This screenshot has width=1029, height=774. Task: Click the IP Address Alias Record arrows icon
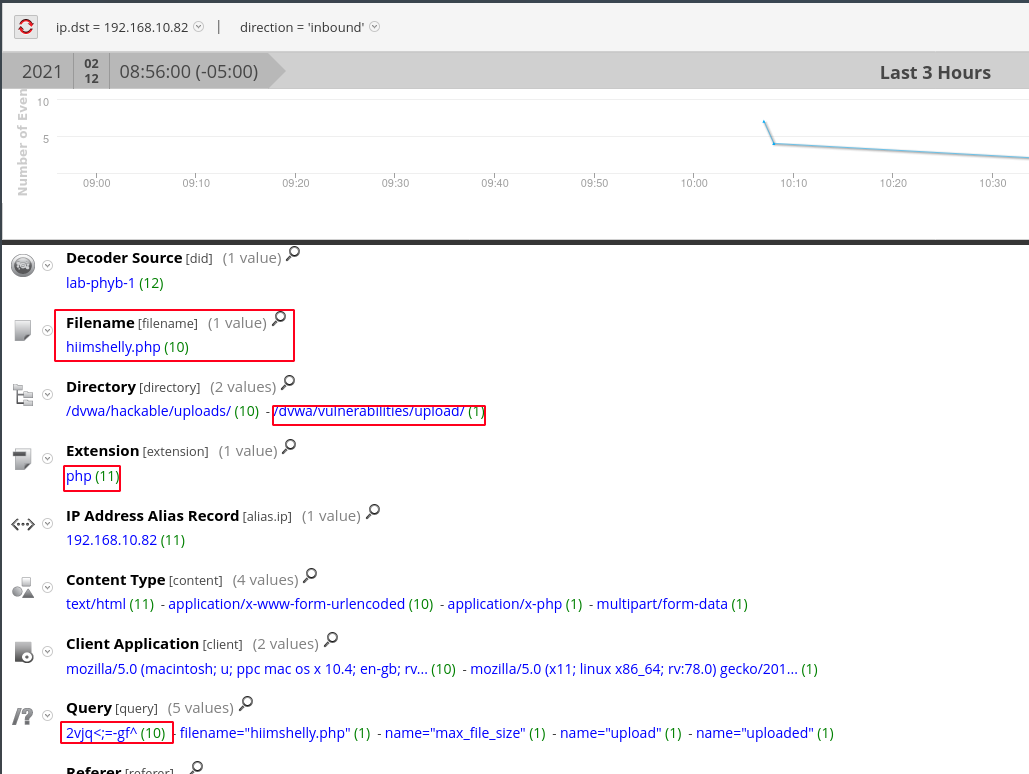coord(22,522)
